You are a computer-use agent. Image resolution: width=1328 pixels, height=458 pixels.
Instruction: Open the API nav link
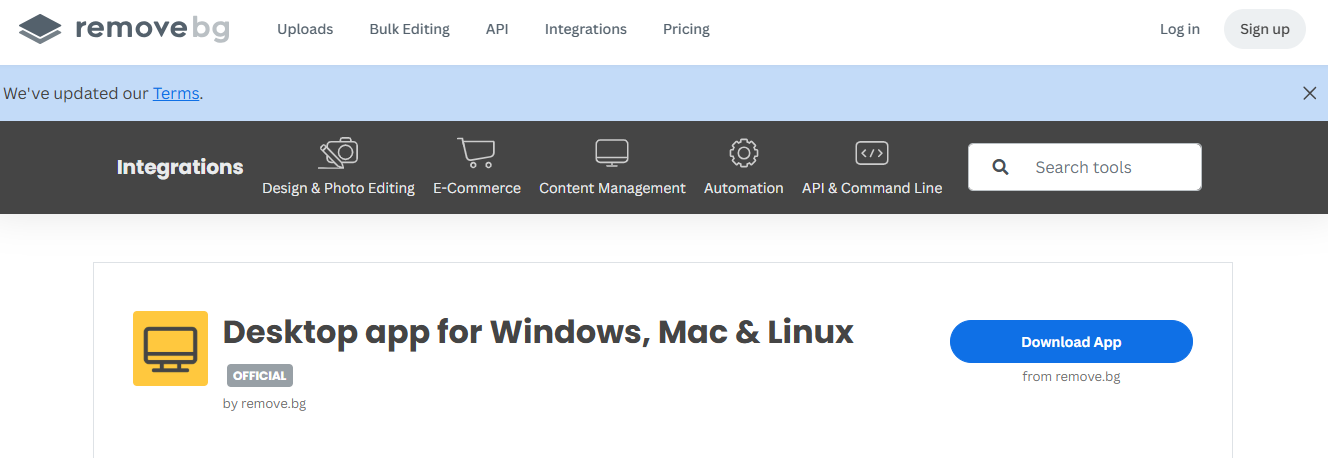pos(497,29)
